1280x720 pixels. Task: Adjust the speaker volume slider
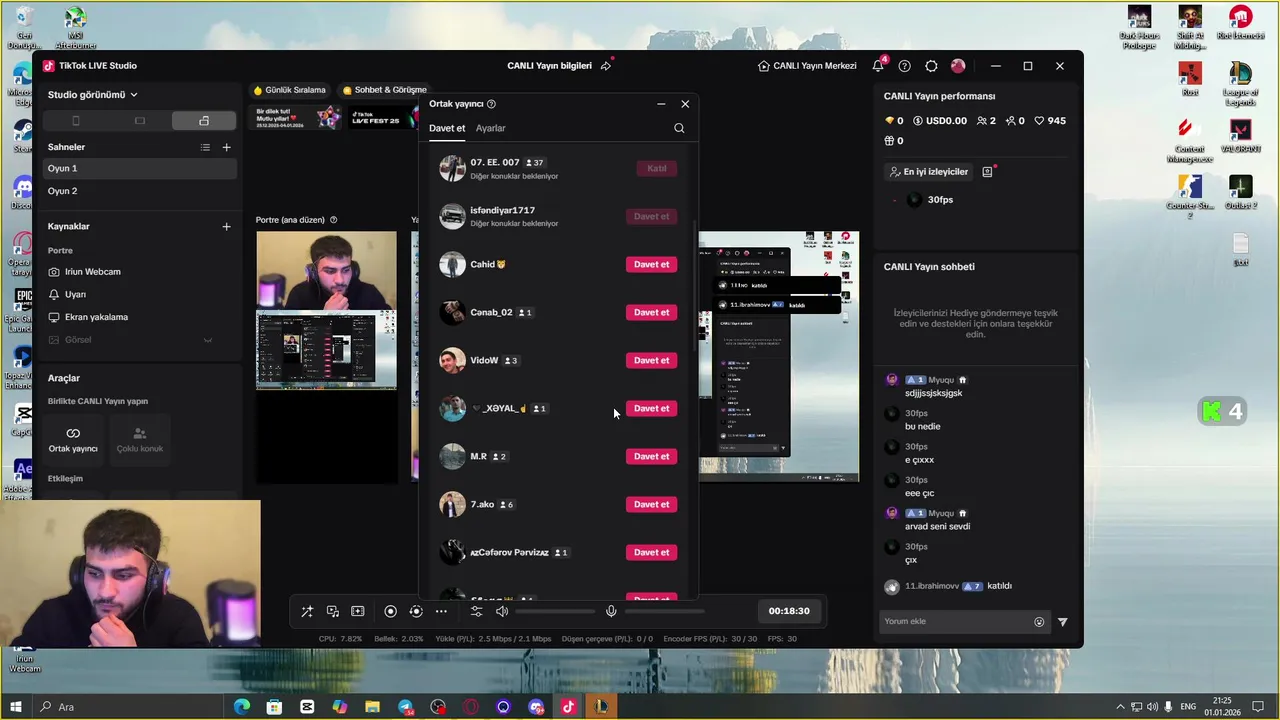(x=555, y=611)
